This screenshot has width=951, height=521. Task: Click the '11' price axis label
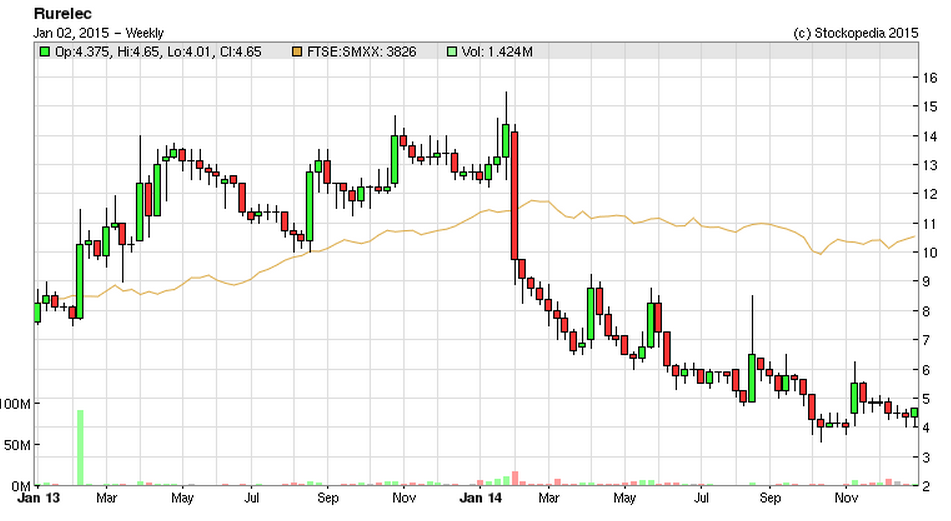point(930,224)
